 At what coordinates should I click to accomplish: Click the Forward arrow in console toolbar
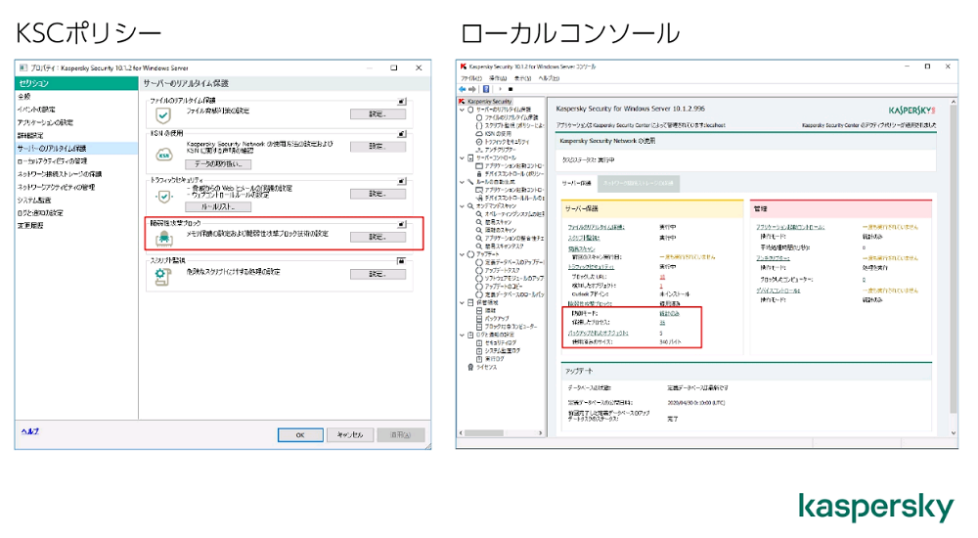(472, 89)
